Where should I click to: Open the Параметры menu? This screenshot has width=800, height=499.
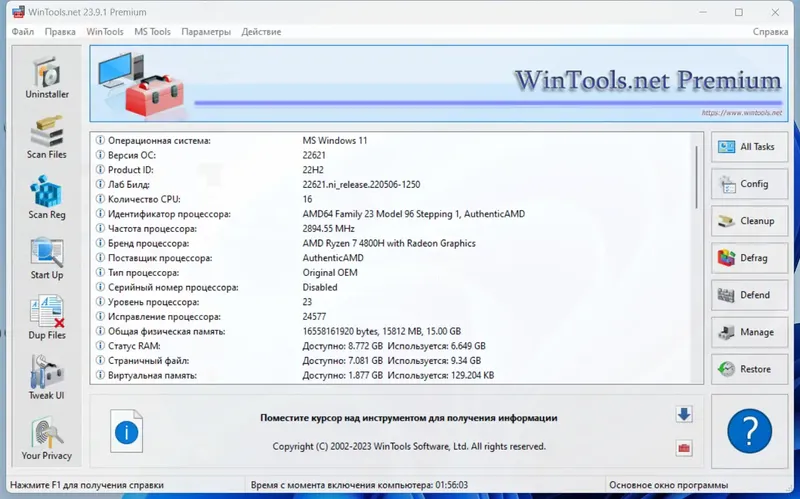tap(206, 32)
